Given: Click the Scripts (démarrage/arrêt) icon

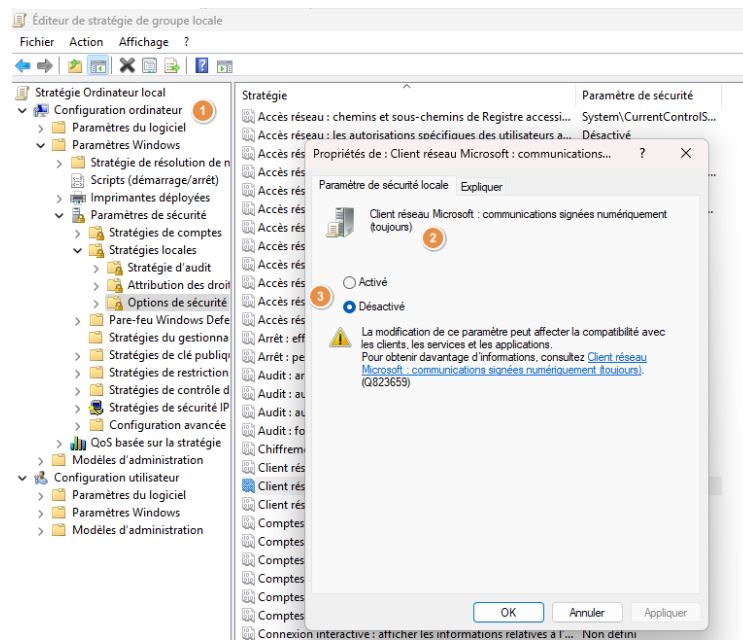Looking at the screenshot, I should [x=77, y=180].
